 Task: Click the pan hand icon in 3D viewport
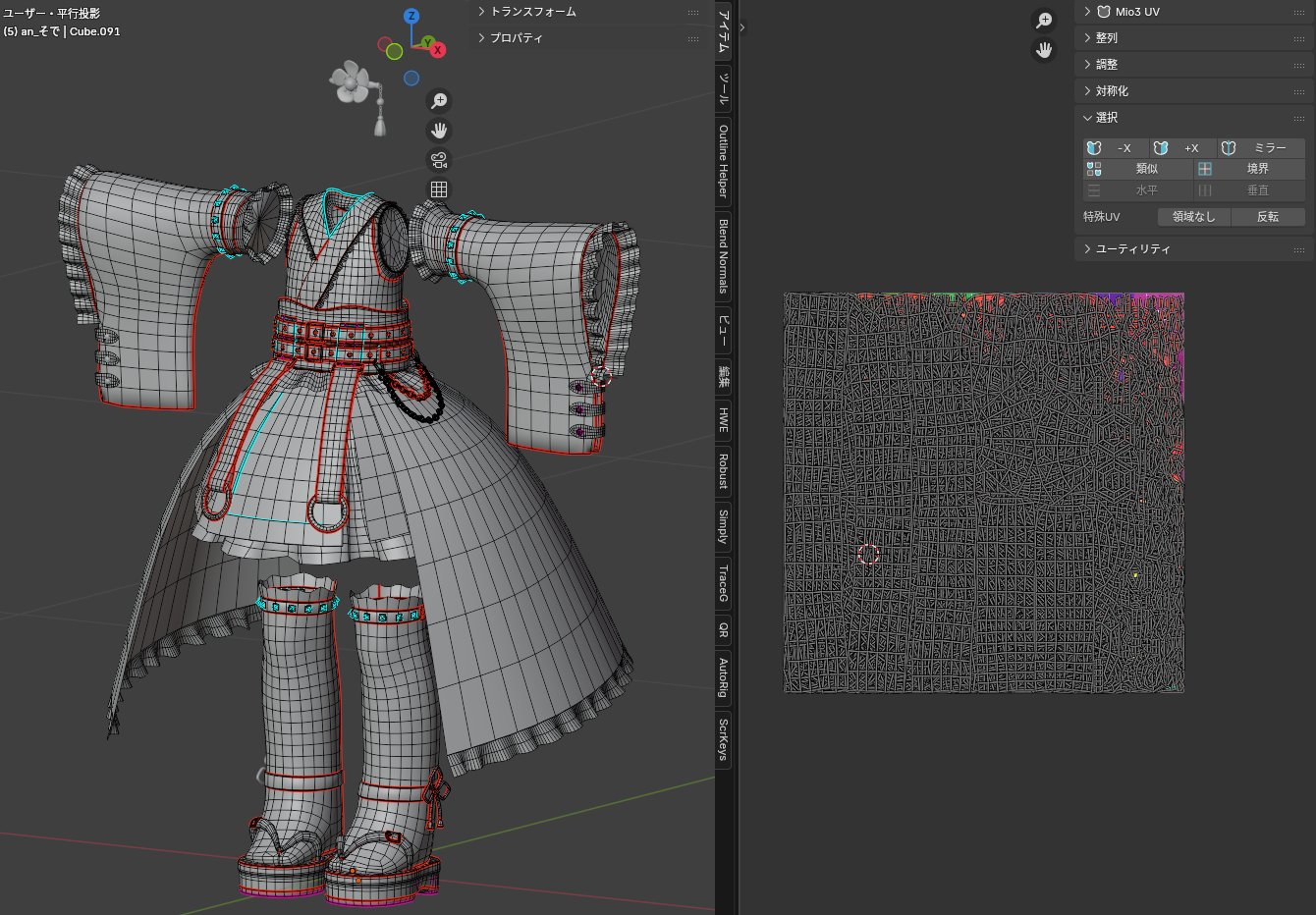[439, 131]
